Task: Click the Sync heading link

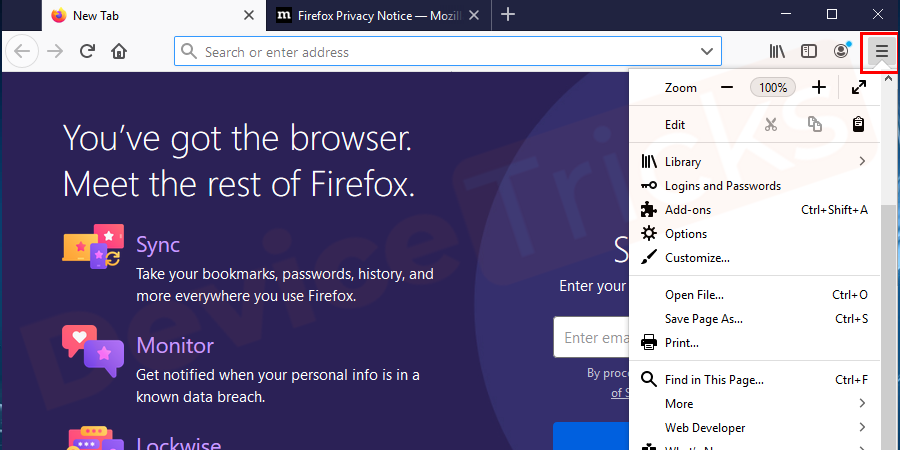Action: pos(158,245)
